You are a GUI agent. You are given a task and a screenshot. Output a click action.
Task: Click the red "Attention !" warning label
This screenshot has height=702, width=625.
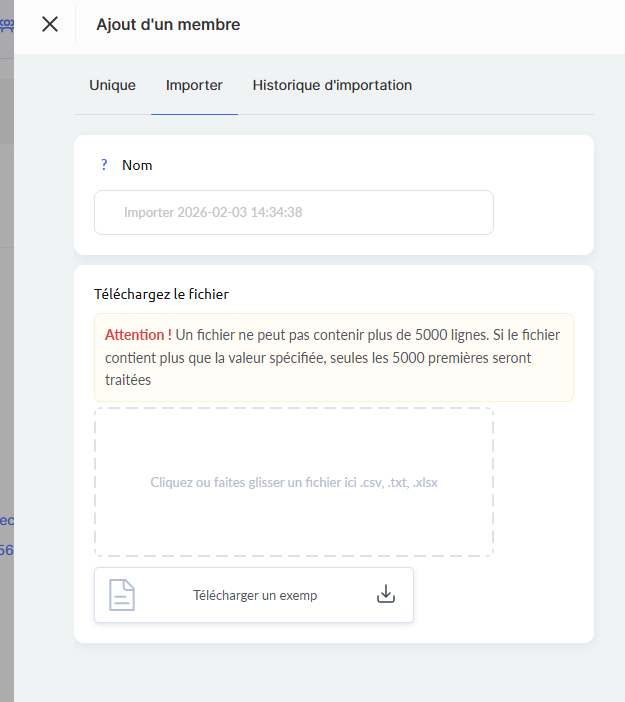click(x=138, y=334)
